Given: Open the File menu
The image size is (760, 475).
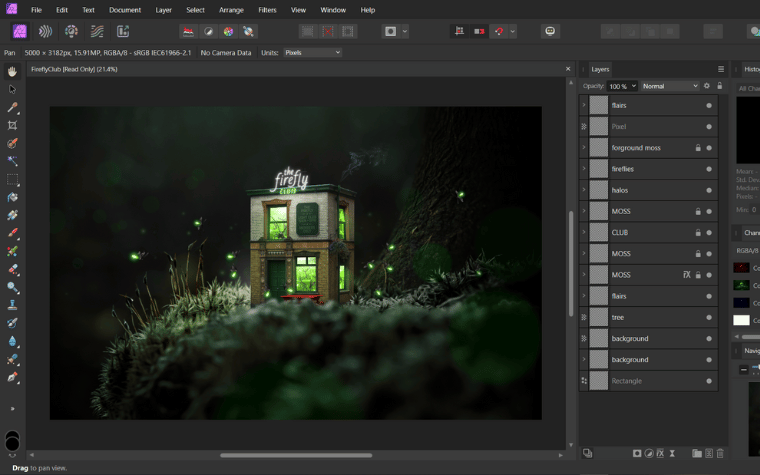Looking at the screenshot, I should pyautogui.click(x=36, y=10).
